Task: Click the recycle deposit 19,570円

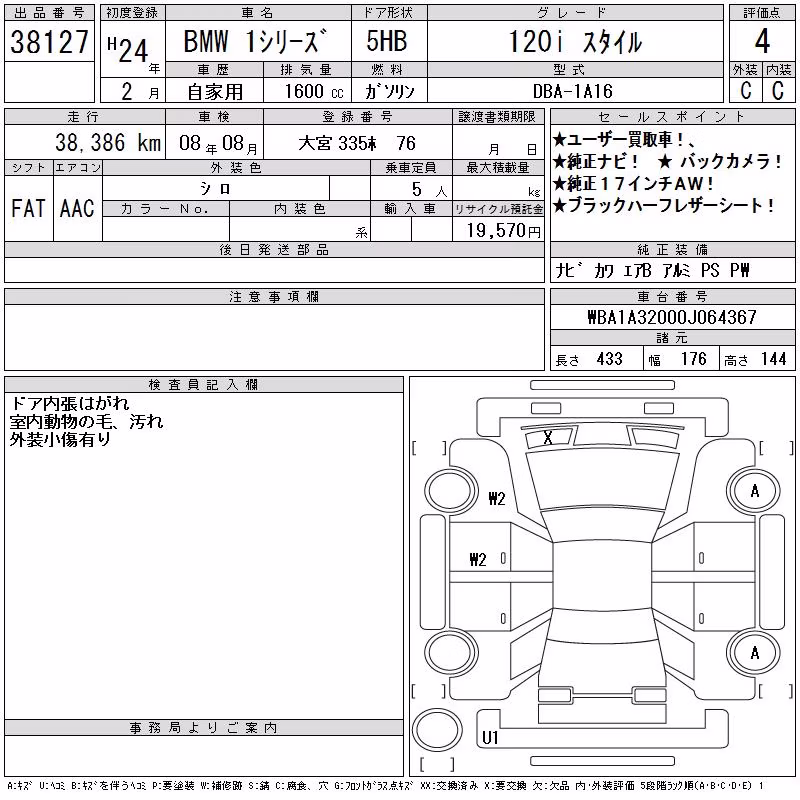Action: pyautogui.click(x=503, y=231)
